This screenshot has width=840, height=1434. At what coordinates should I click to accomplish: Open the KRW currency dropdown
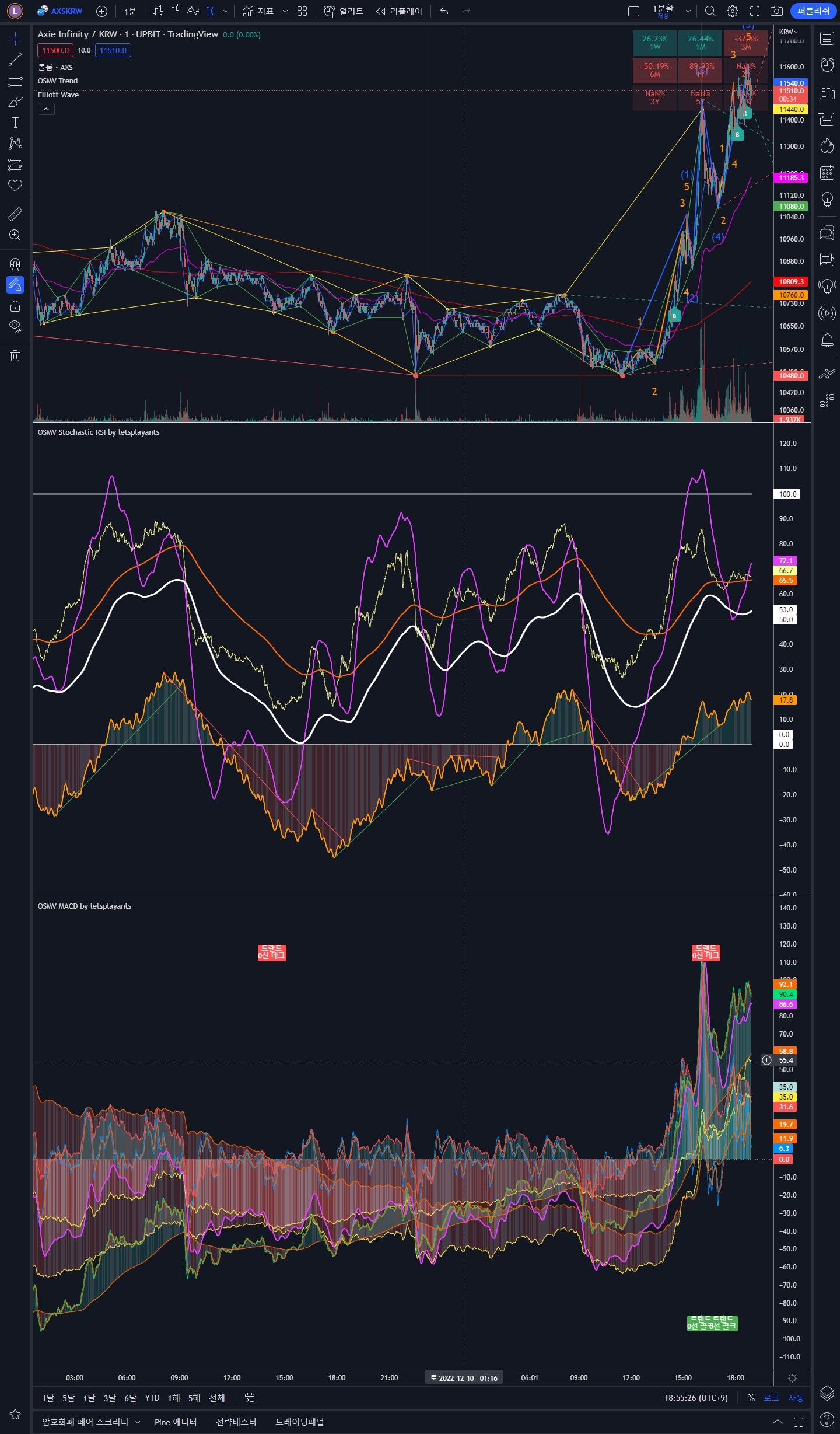[788, 32]
